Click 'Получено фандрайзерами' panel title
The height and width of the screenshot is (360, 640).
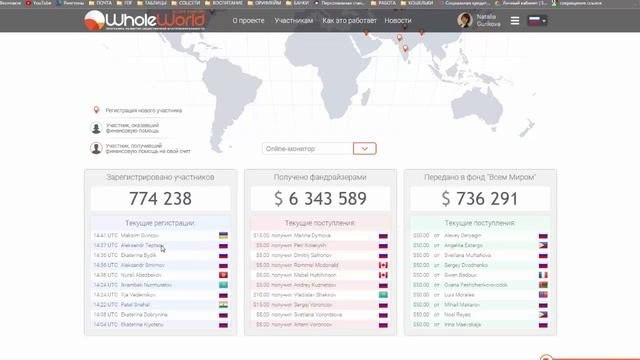320,177
